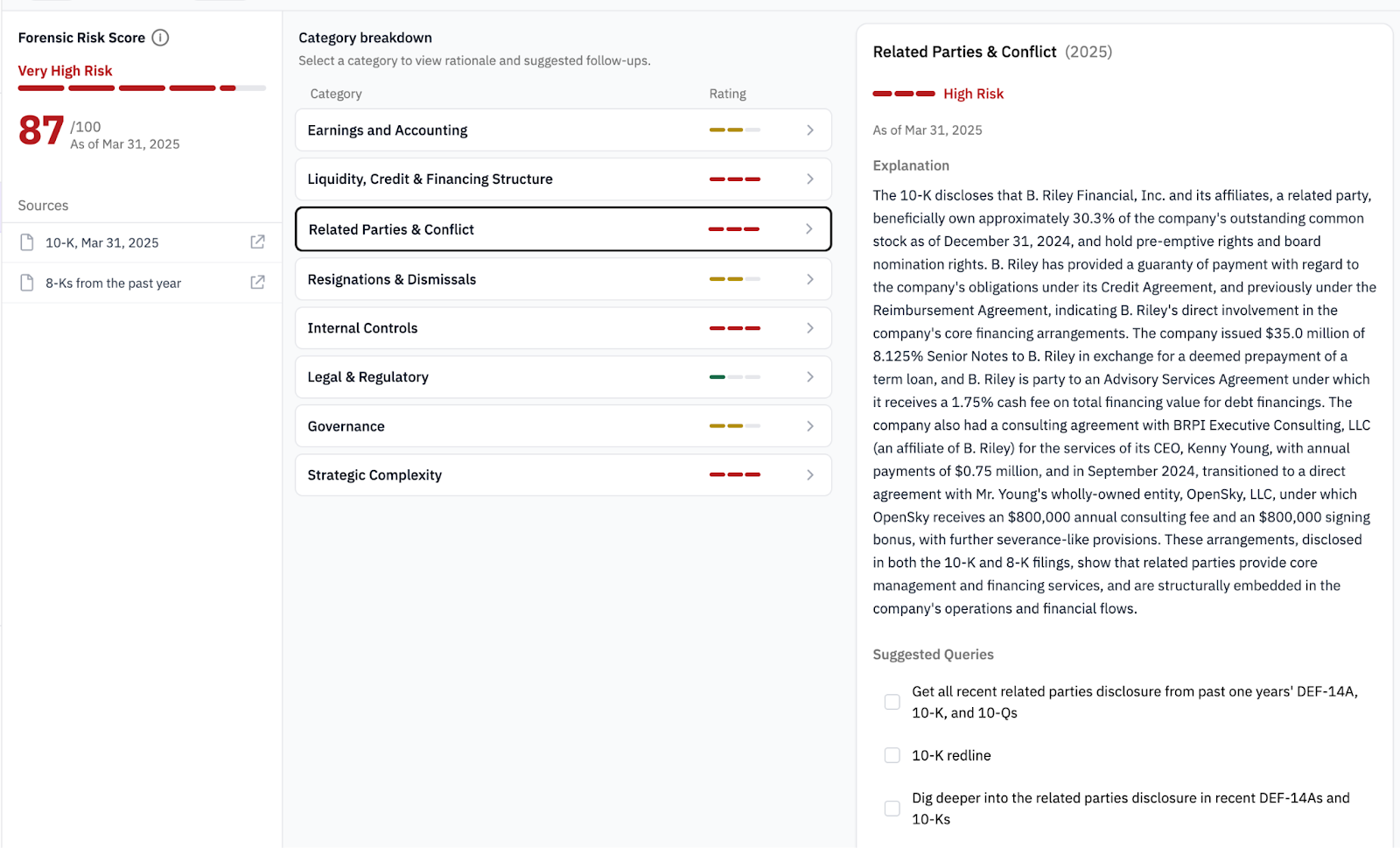Click the High Risk indicator in detail panel

pos(938,94)
